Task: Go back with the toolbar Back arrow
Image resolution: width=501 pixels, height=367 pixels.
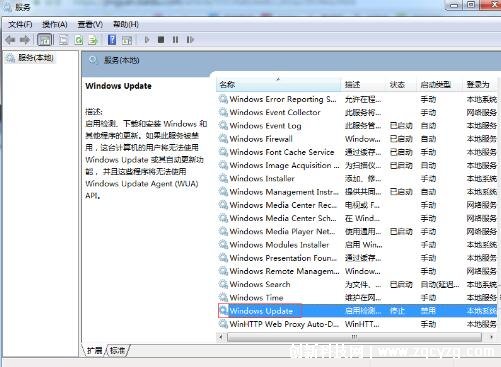Action: (10, 40)
